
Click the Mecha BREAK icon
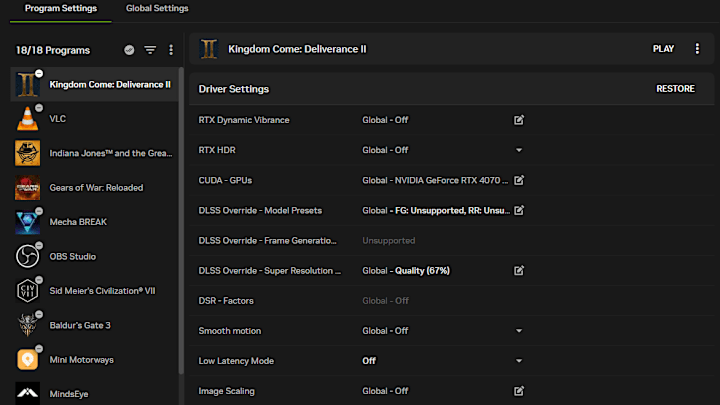[28, 222]
